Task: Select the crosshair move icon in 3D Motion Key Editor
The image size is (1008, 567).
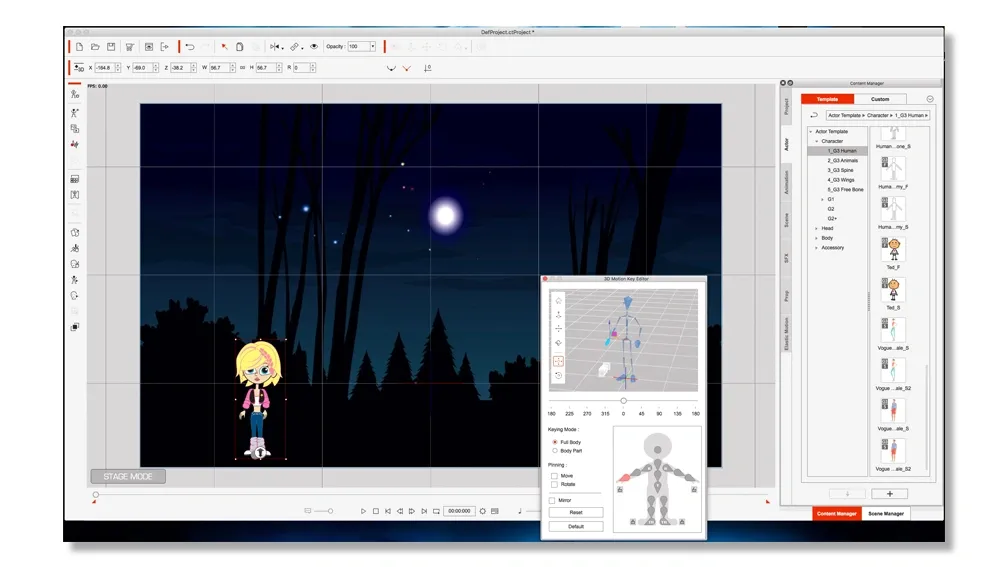Action: coord(559,329)
